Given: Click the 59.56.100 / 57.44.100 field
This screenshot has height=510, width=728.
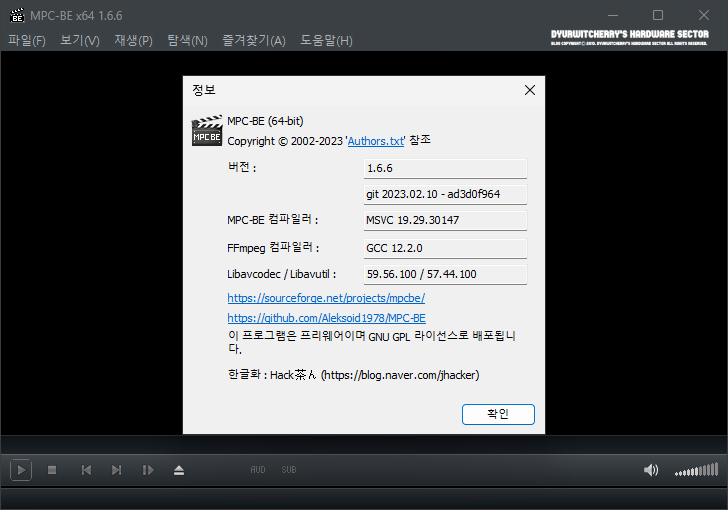Looking at the screenshot, I should [x=445, y=274].
